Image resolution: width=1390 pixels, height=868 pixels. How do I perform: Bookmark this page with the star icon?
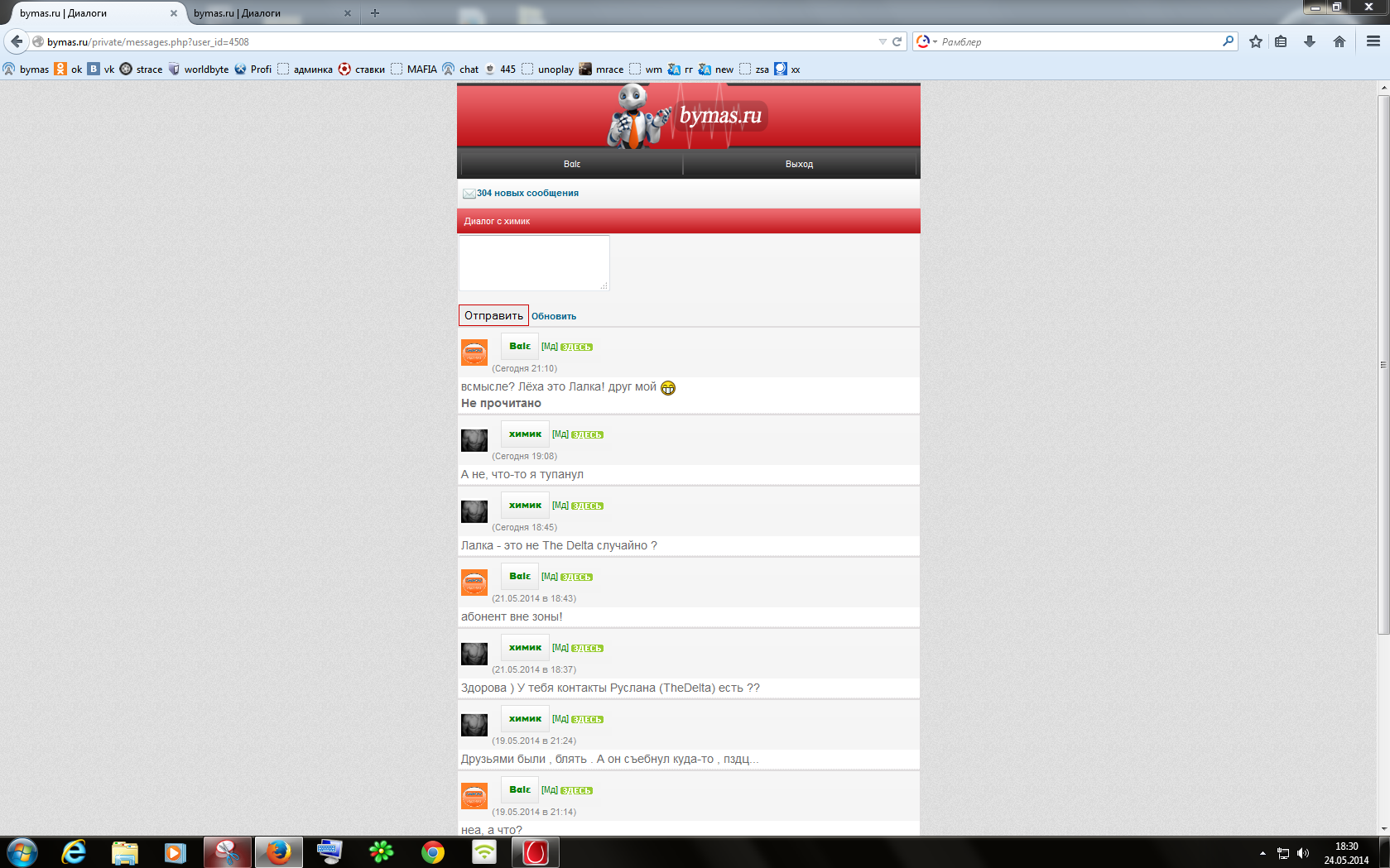(x=1256, y=41)
